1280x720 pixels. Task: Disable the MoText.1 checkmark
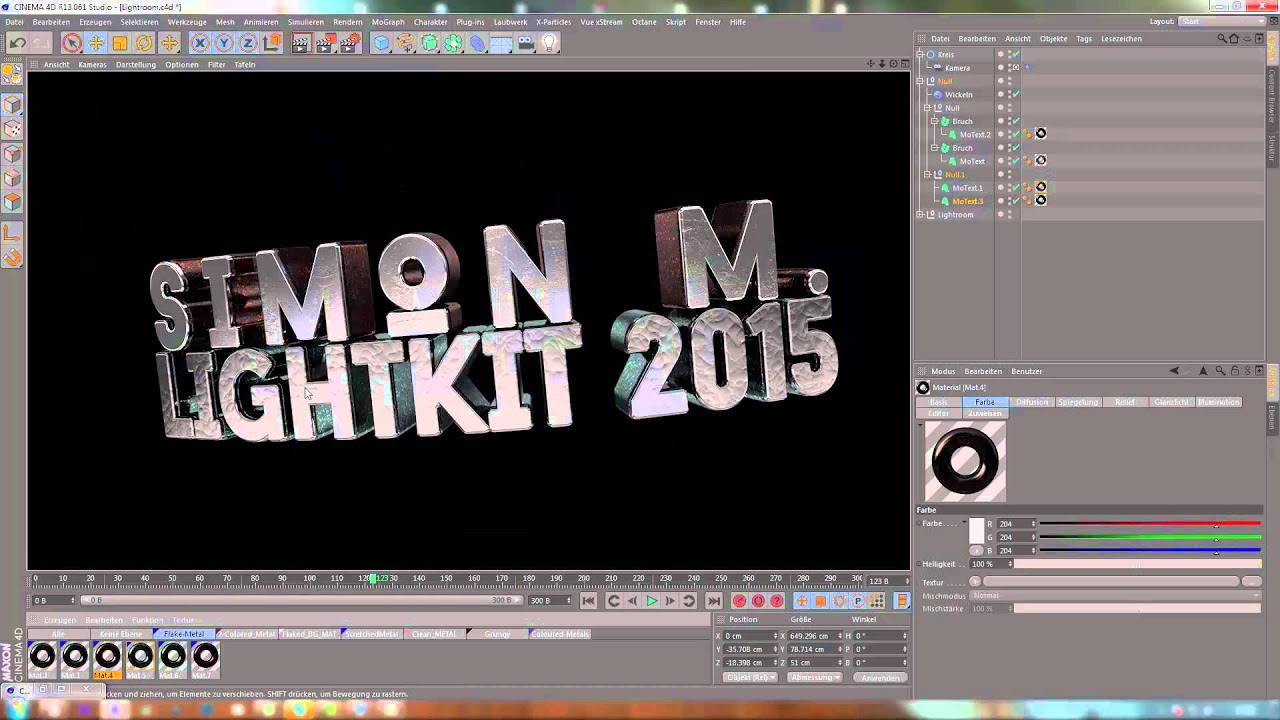tap(1016, 188)
